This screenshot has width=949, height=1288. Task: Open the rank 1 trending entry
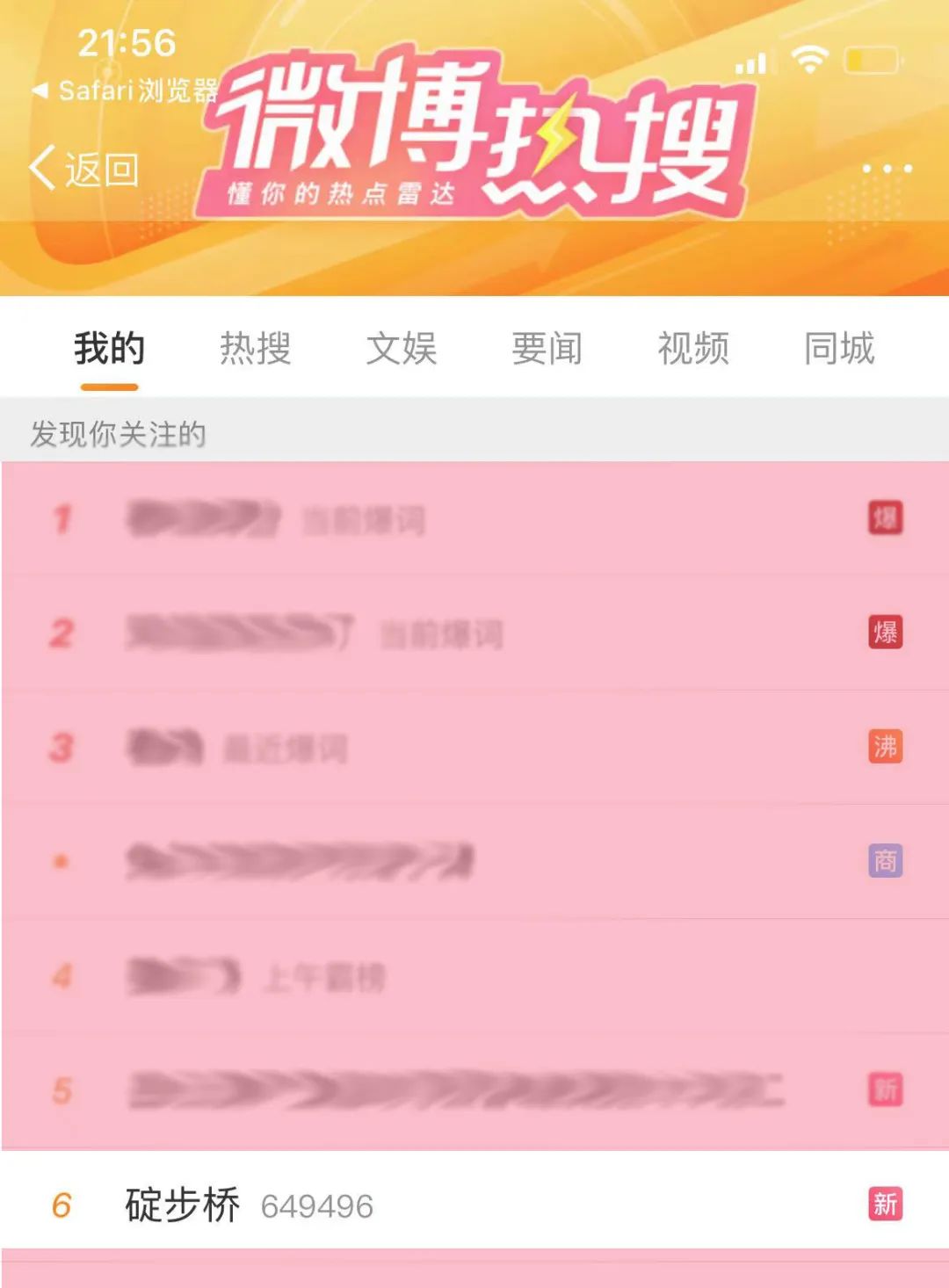pyautogui.click(x=474, y=518)
